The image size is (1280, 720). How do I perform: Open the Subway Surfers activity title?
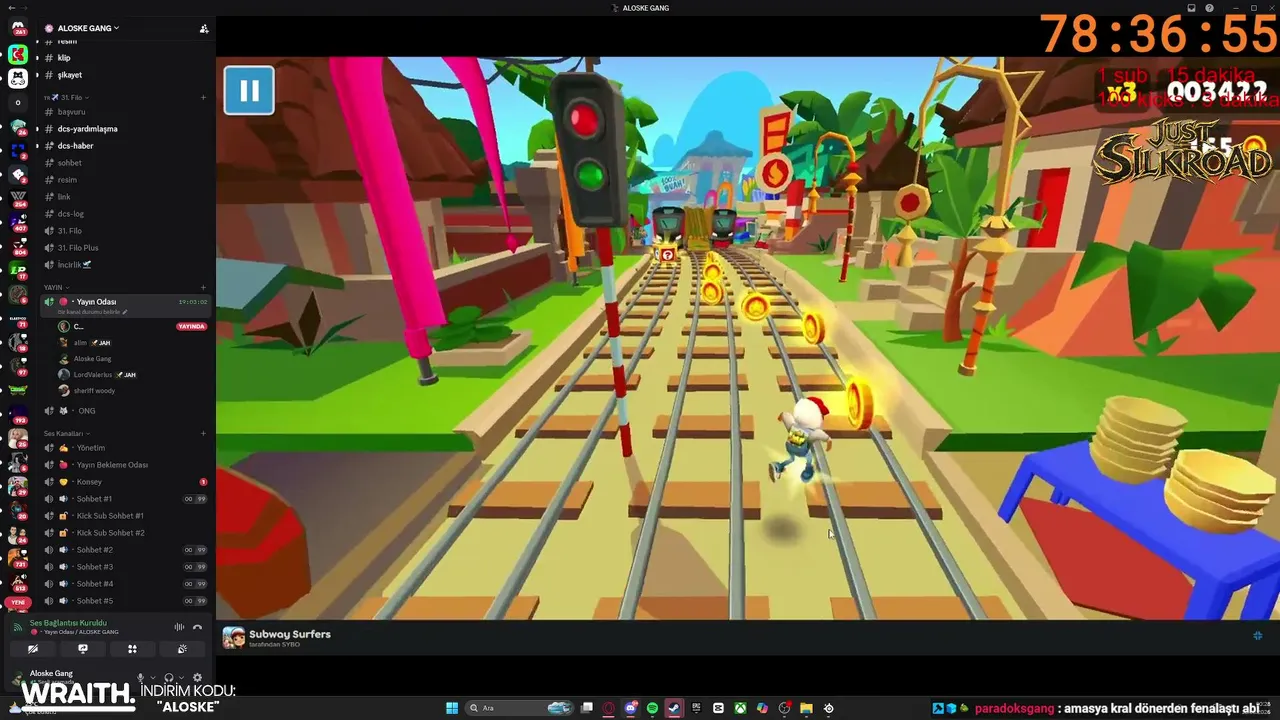pos(290,634)
